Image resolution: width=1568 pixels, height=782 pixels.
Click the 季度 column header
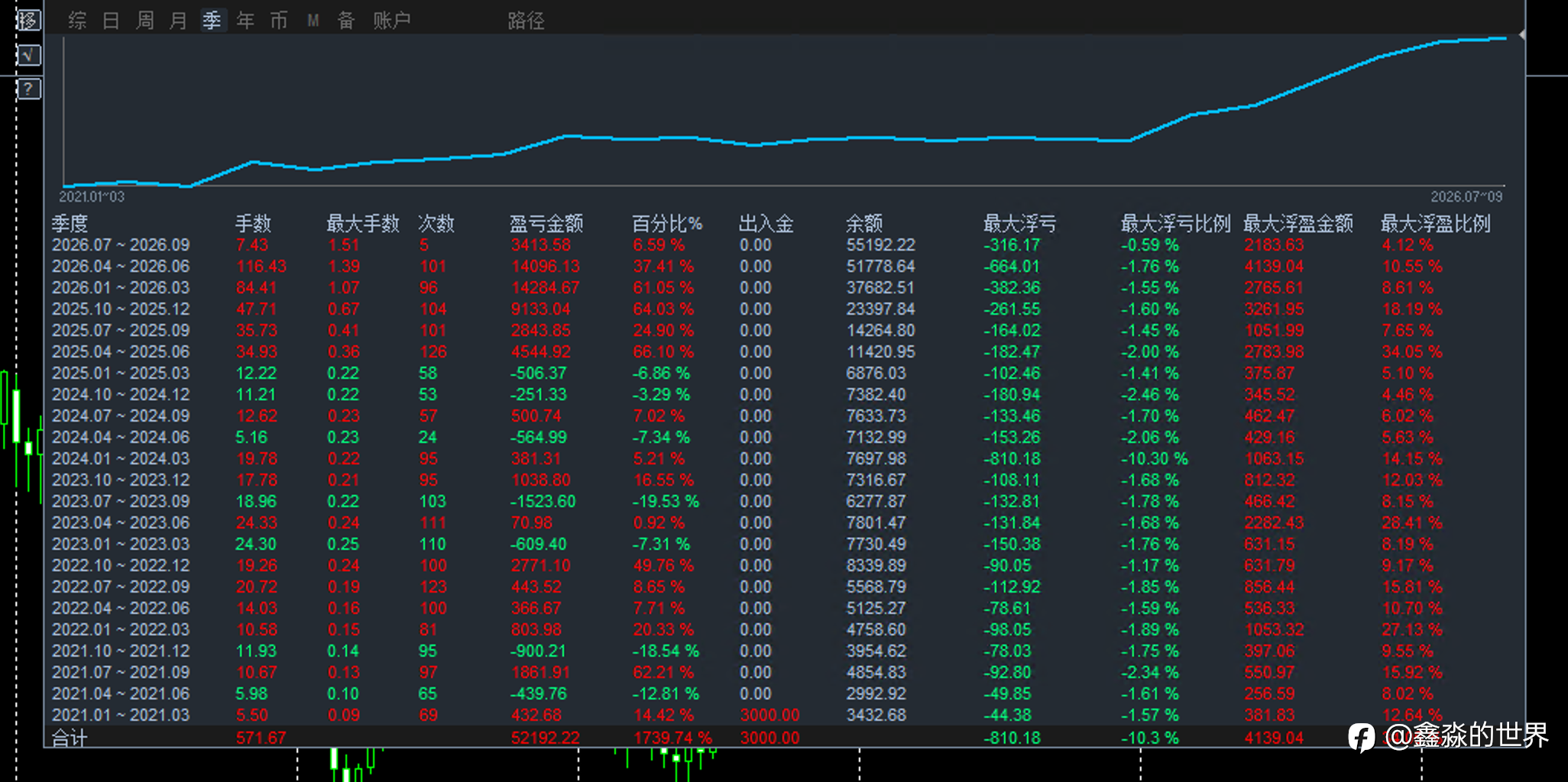coord(70,224)
